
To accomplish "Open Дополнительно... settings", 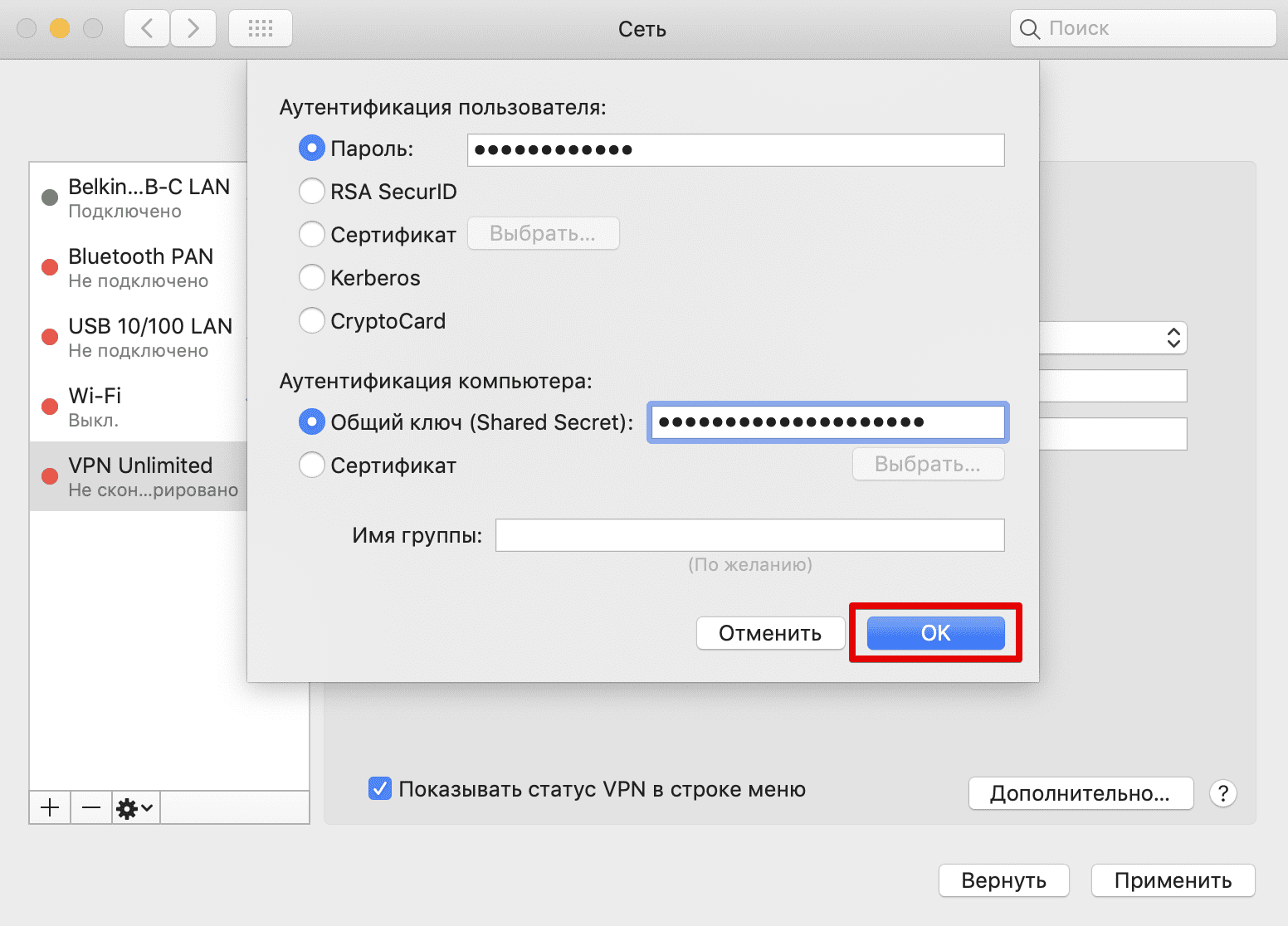I will (x=1081, y=793).
